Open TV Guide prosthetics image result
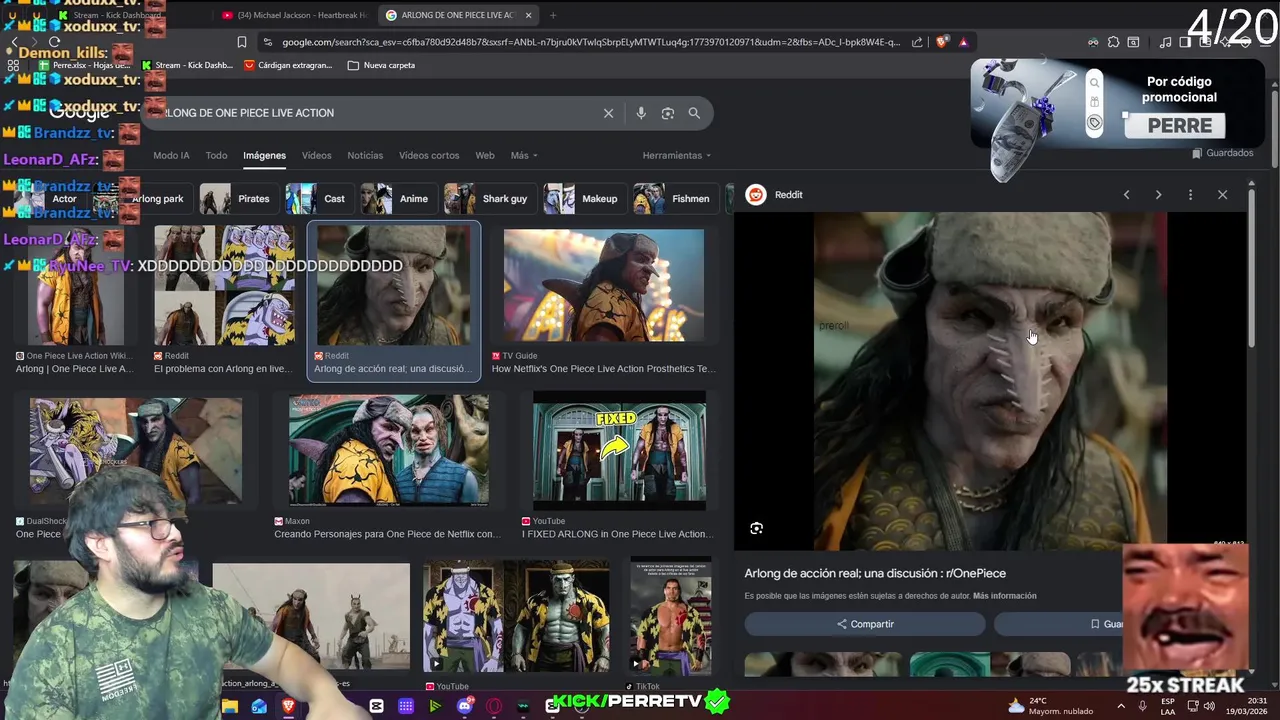1280x720 pixels. (x=604, y=286)
